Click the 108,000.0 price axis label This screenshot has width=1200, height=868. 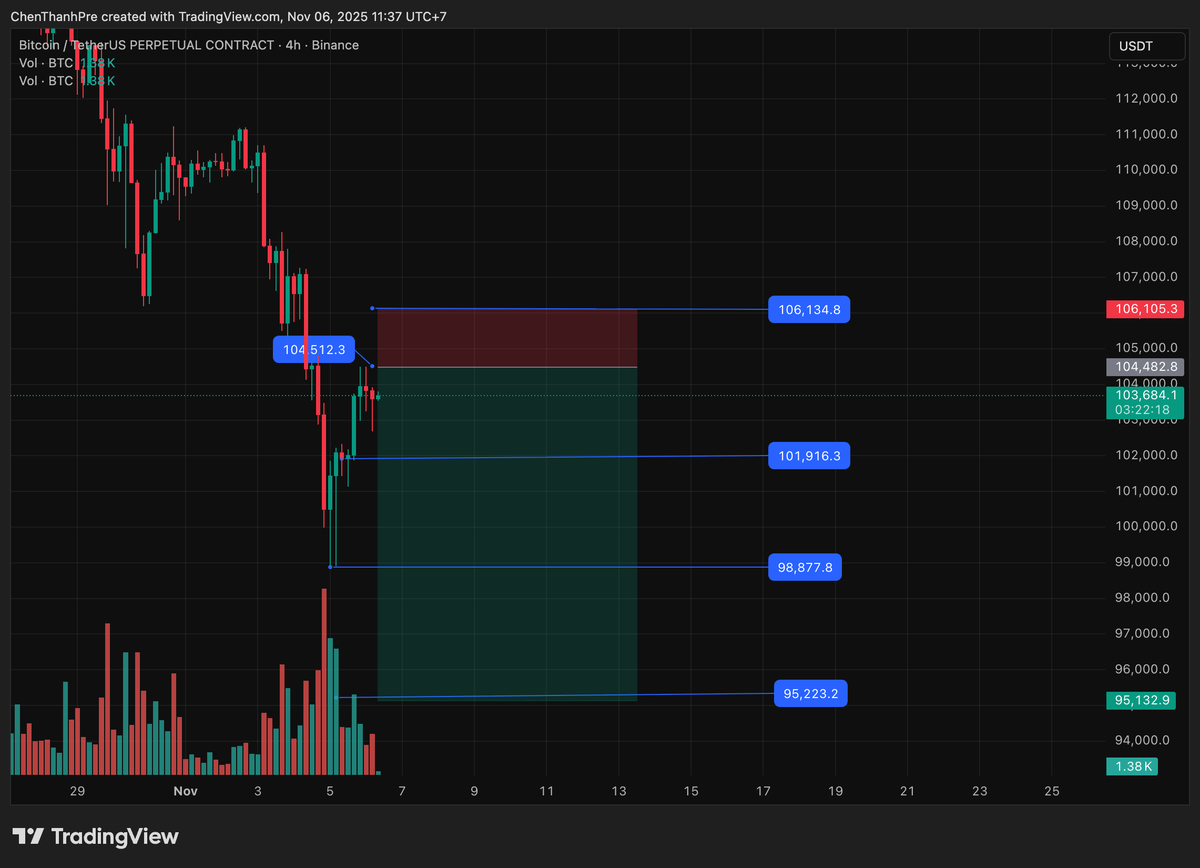(1145, 241)
